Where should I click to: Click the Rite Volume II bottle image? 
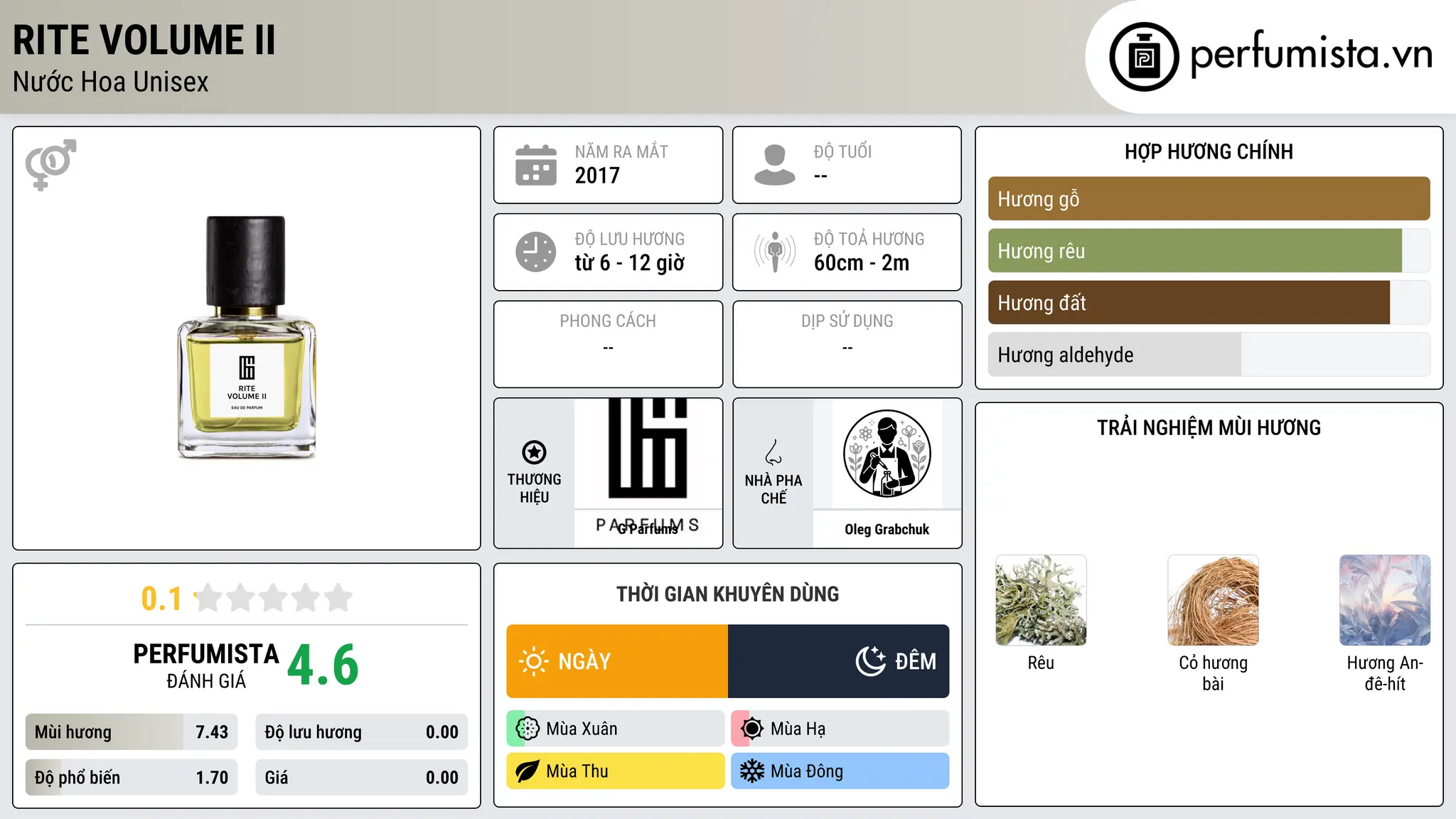click(x=246, y=337)
